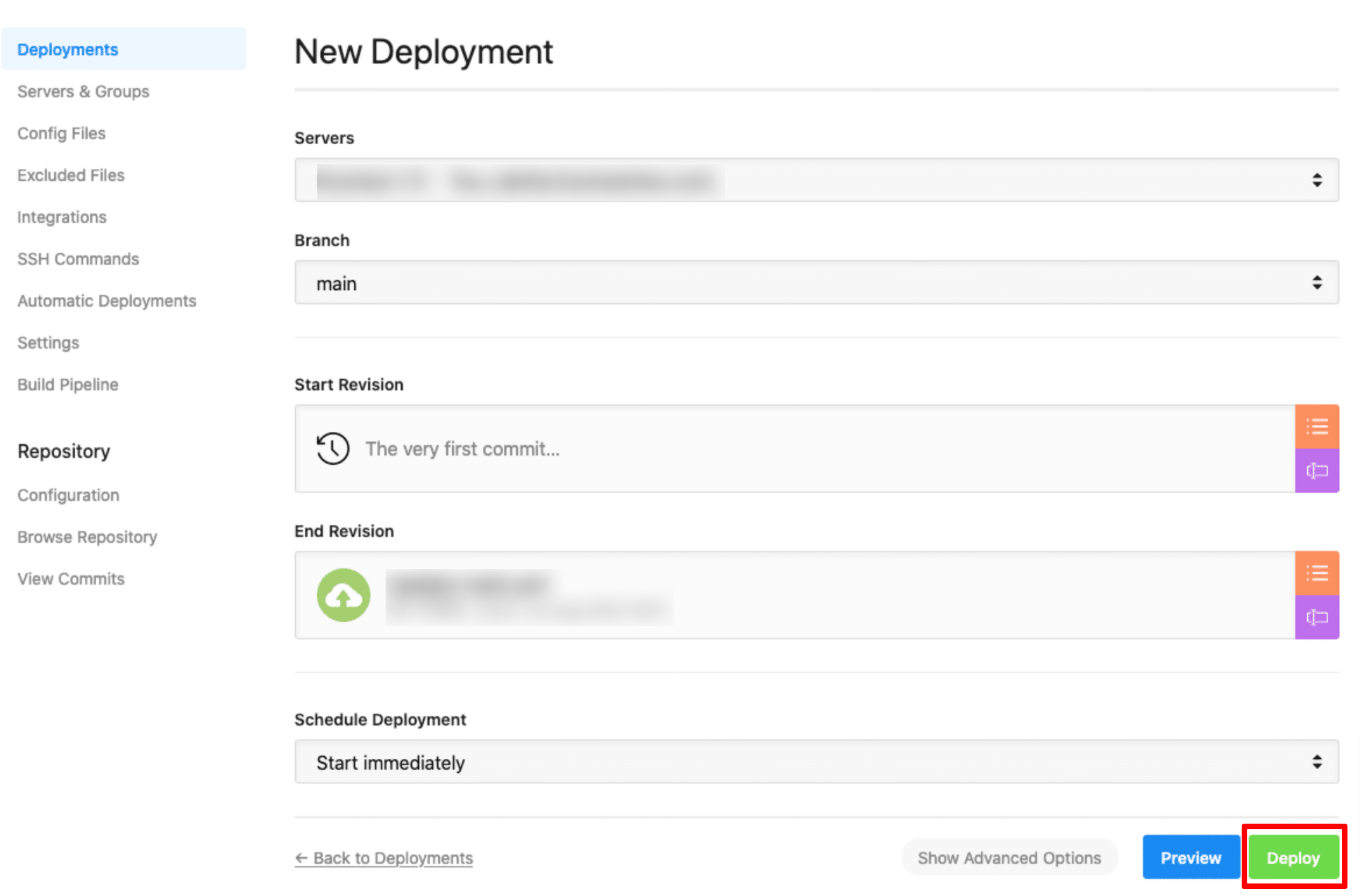Viewport: 1360px width, 896px height.
Task: Click the purple compare icon beside Start Revision
Action: tap(1317, 470)
